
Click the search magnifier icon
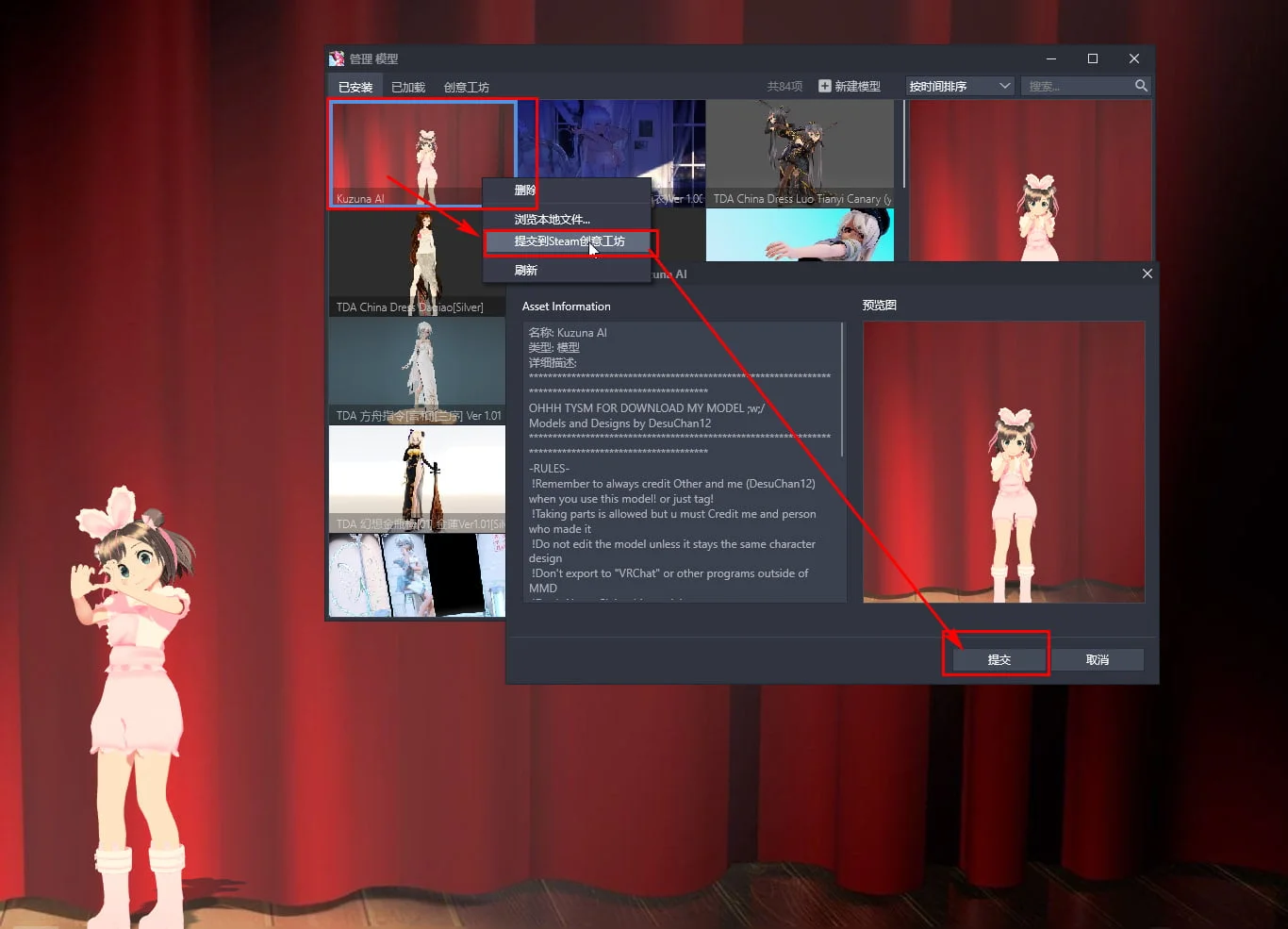1141,86
